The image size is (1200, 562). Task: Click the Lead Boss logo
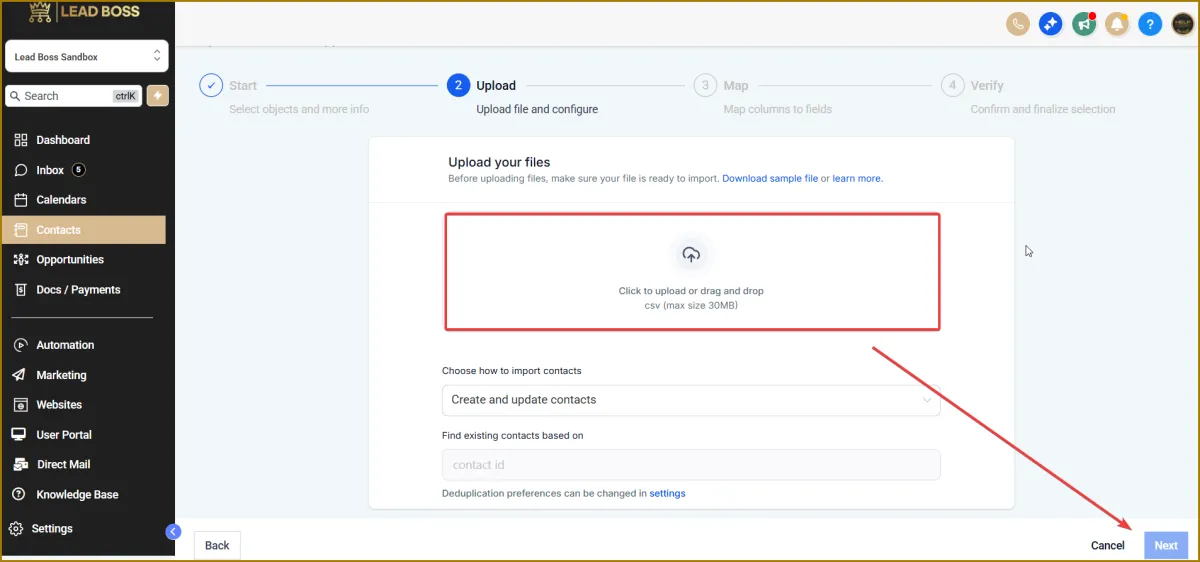point(84,12)
